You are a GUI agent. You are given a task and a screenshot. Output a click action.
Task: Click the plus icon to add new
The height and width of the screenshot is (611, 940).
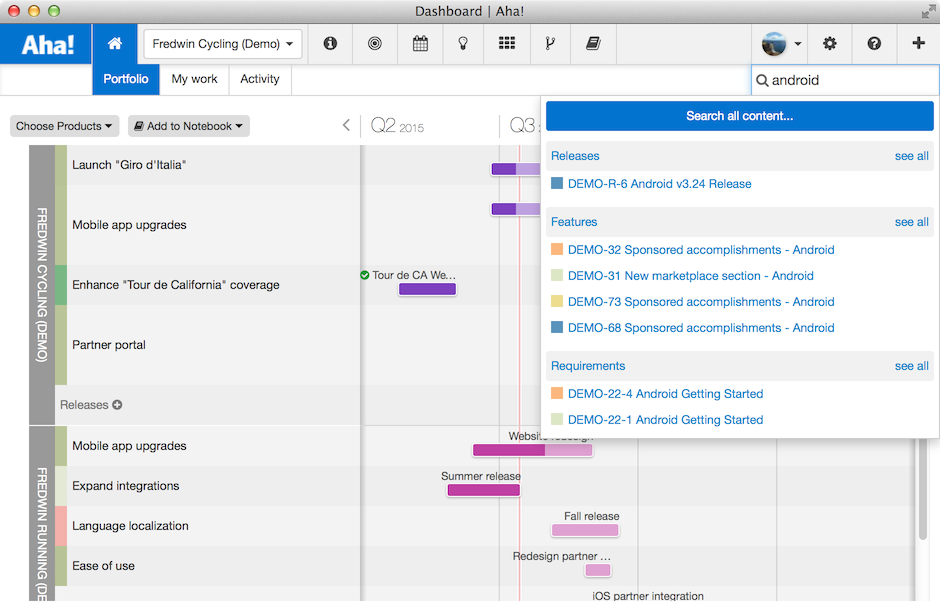point(918,43)
